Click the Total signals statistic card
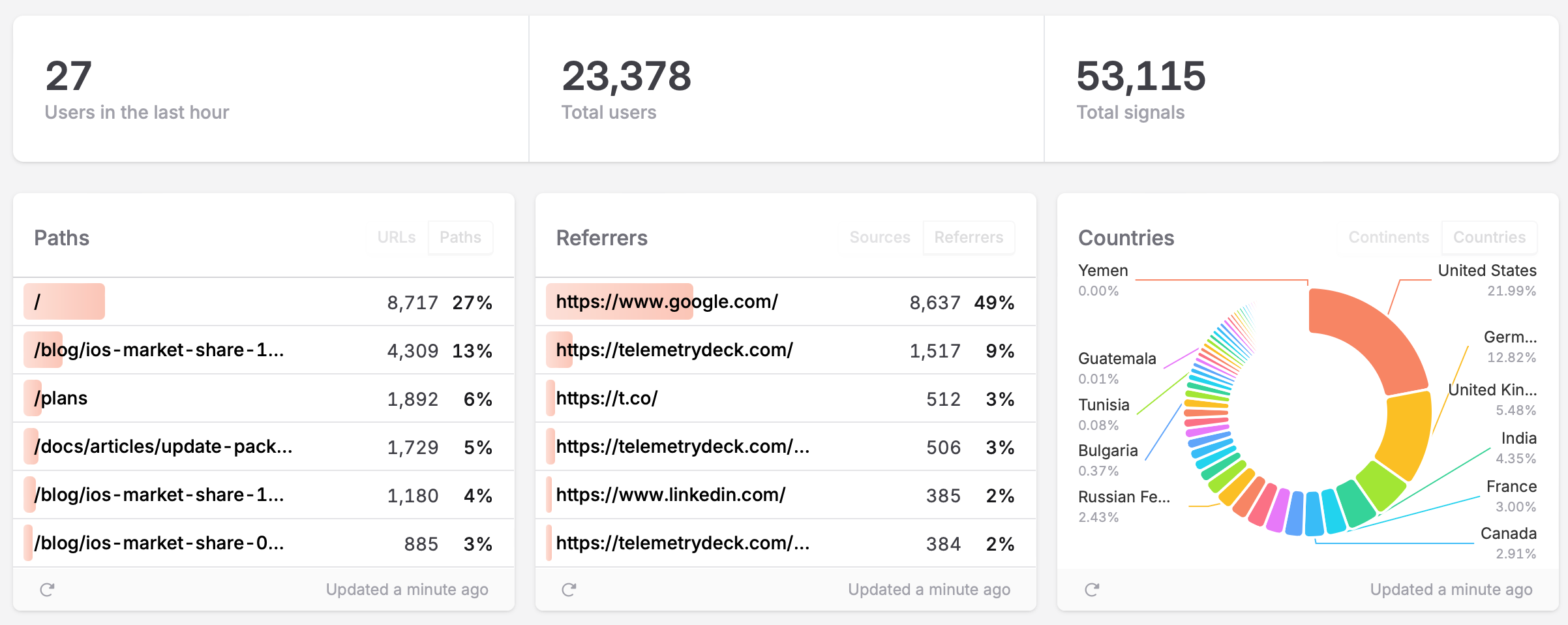 point(1301,89)
